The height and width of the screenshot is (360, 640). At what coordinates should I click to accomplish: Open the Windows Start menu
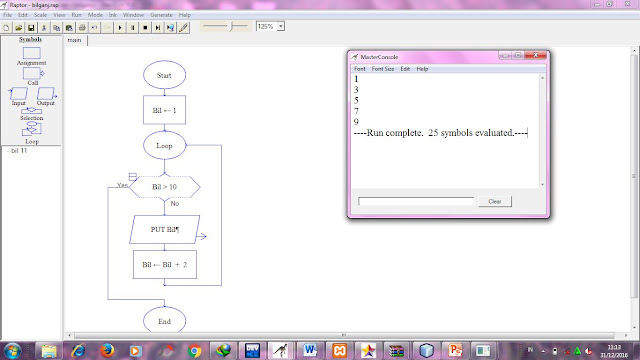coord(12,351)
